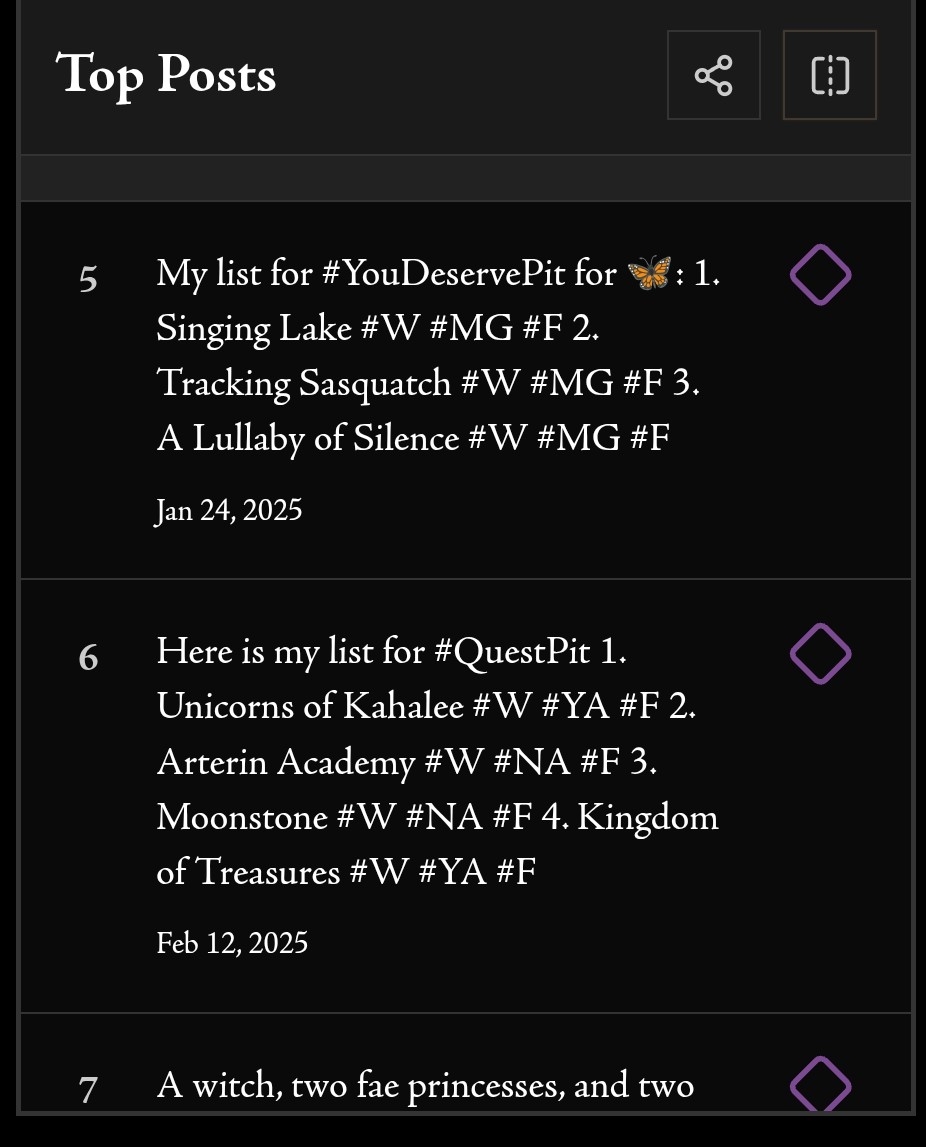Screen dimensions: 926x1147
Task: Click the butterfly emoji in post 5
Action: pyautogui.click(x=648, y=273)
